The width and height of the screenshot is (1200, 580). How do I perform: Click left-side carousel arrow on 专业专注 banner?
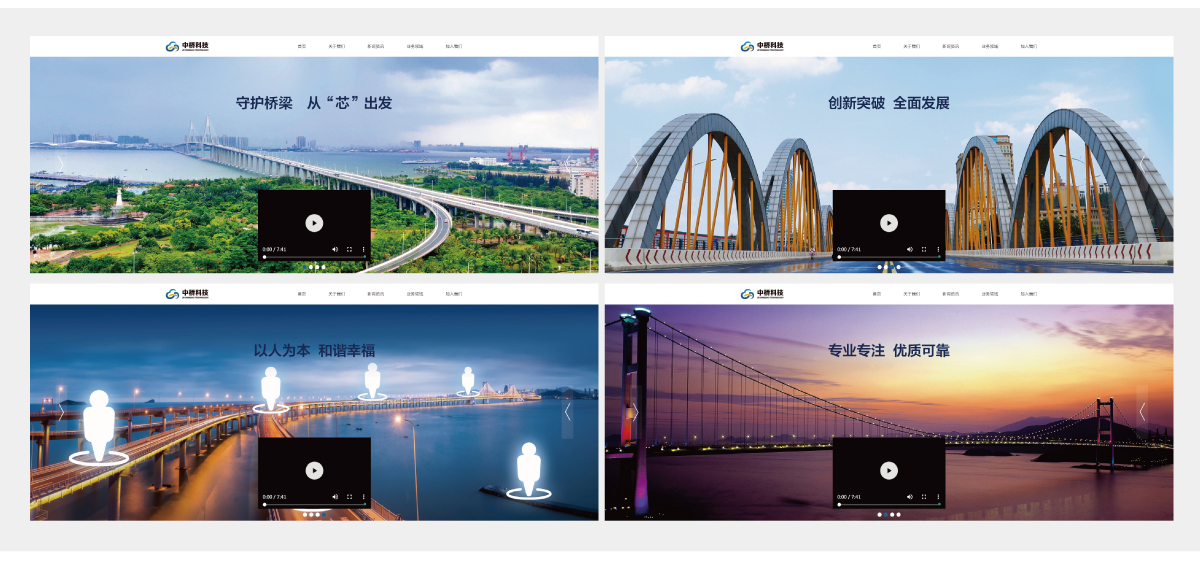pos(634,412)
